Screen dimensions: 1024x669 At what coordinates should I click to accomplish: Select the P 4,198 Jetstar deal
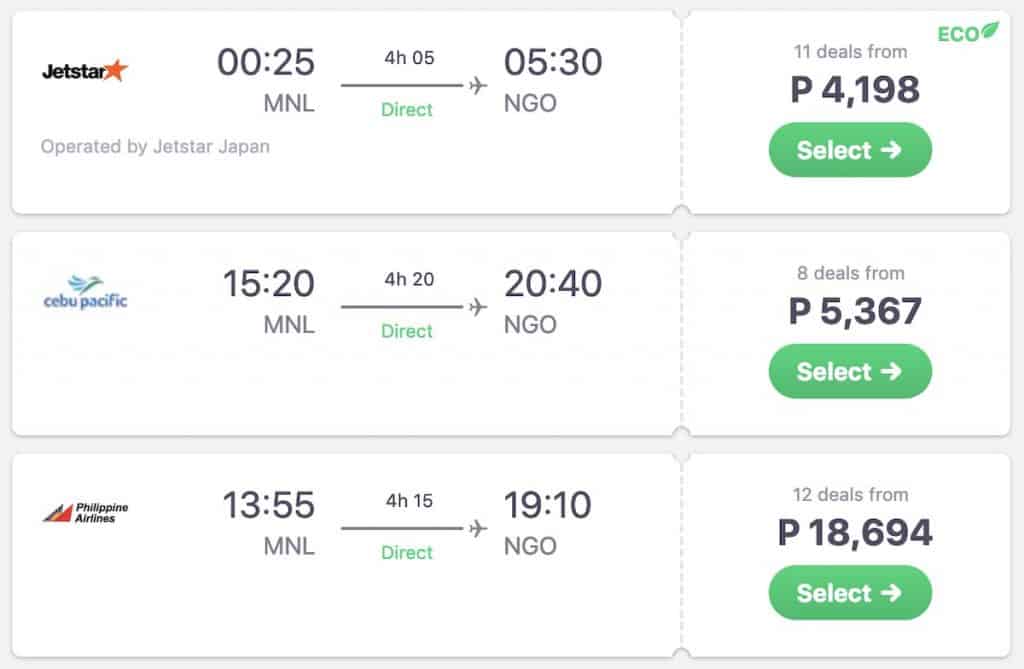click(x=850, y=150)
